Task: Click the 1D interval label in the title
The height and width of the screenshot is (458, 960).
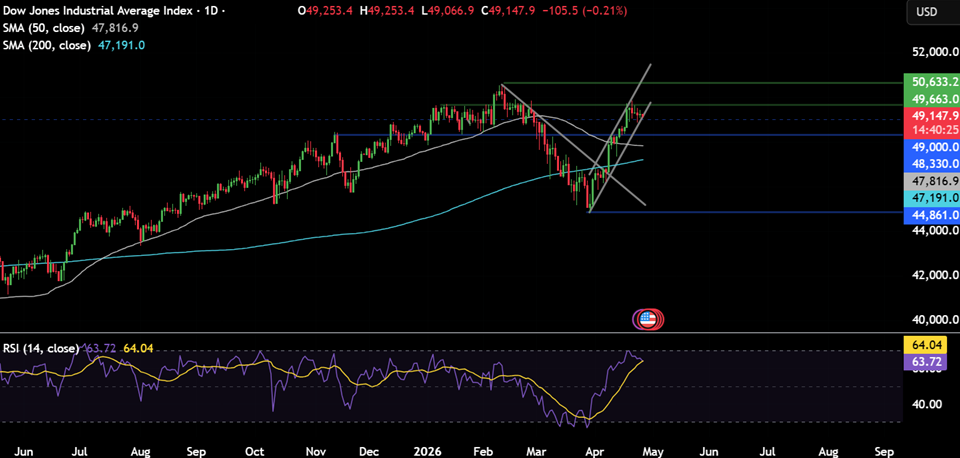Action: [x=210, y=11]
